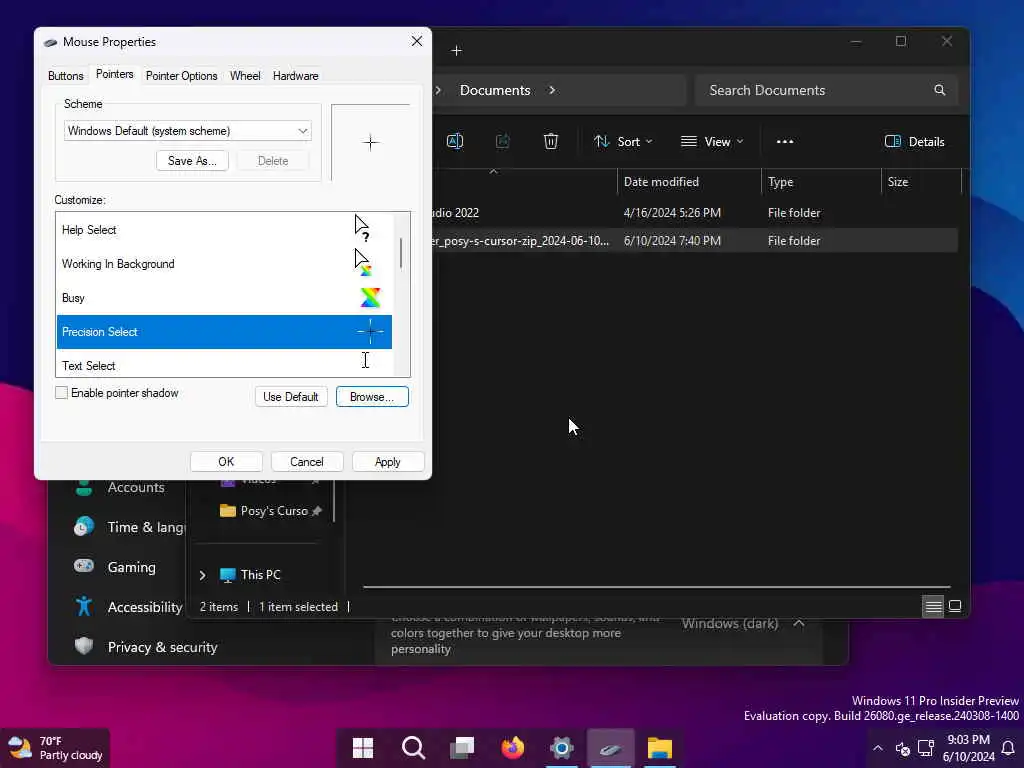Image resolution: width=1024 pixels, height=768 pixels.
Task: Click the Use Default button
Action: [291, 396]
